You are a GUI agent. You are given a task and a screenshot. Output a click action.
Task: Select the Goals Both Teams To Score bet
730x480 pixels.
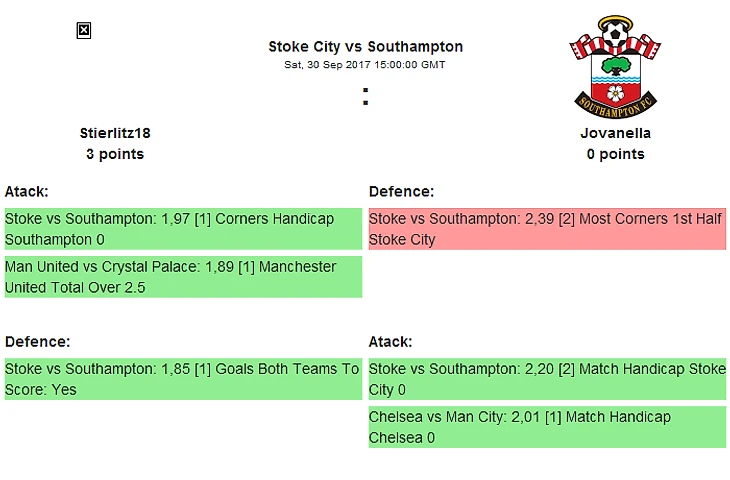[x=182, y=379]
